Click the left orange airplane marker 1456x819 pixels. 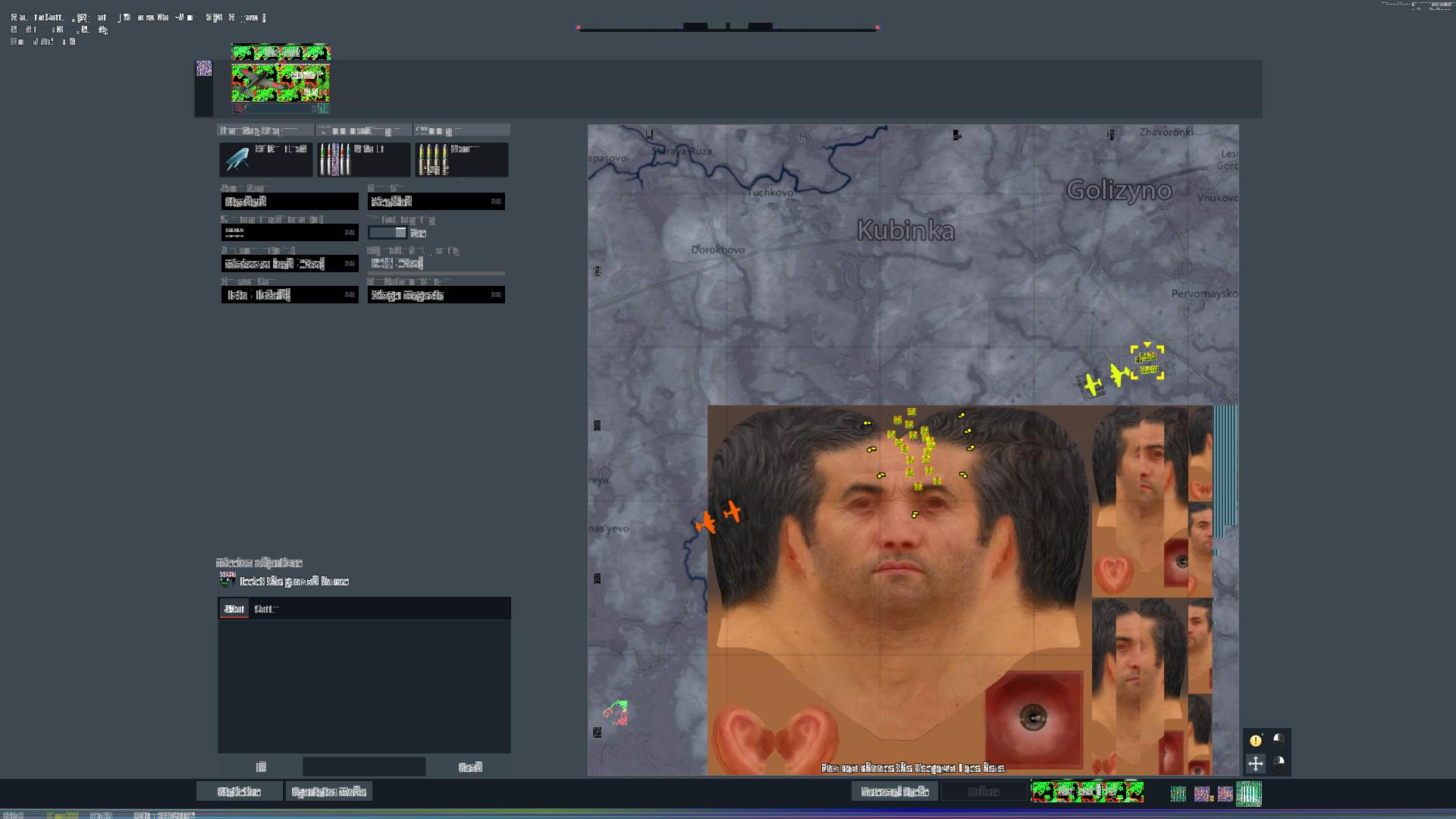click(x=706, y=522)
